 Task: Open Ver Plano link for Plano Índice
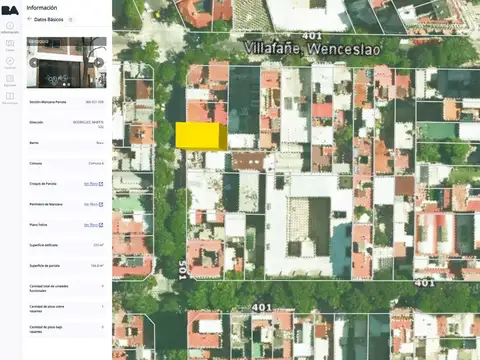click(x=93, y=225)
